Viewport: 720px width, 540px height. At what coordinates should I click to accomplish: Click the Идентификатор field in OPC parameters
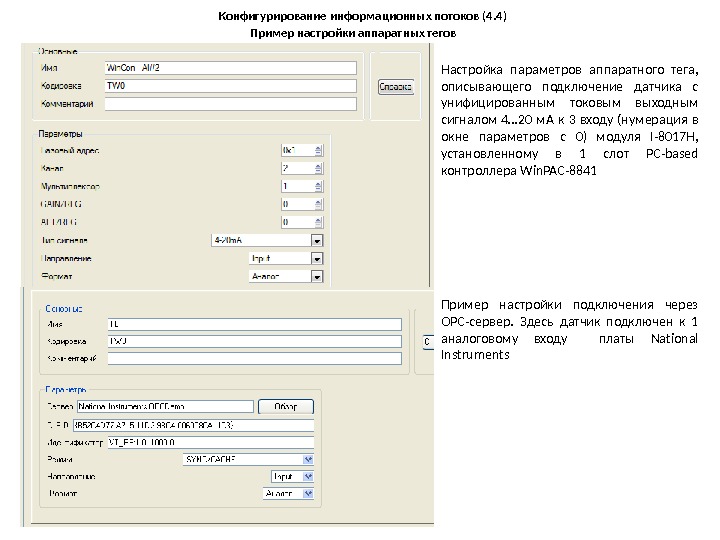(x=211, y=442)
